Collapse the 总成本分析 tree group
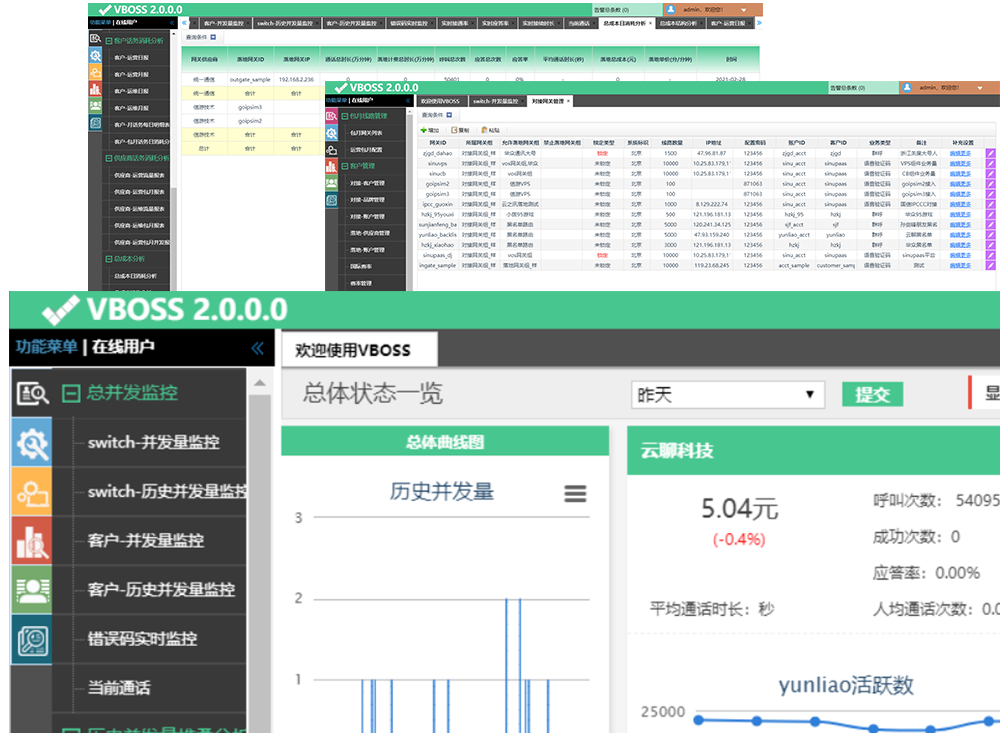Viewport: 1000px width, 733px height. click(x=109, y=259)
